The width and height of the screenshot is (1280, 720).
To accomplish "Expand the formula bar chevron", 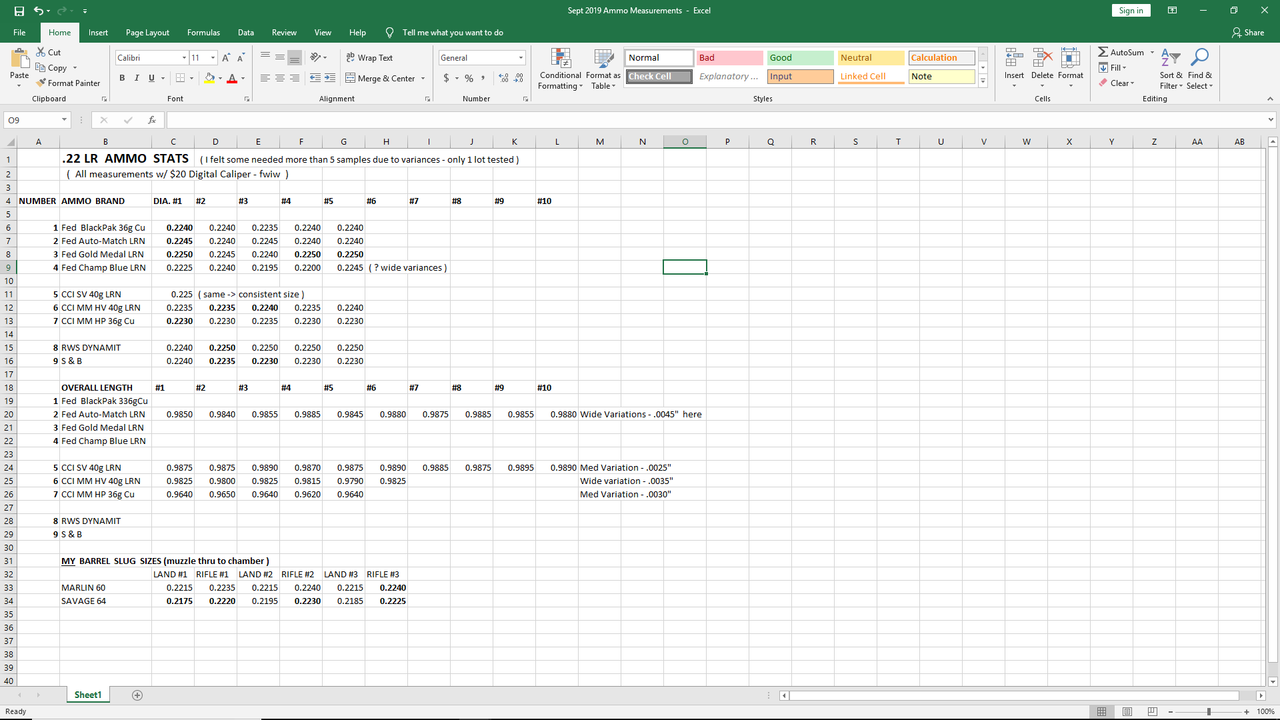I will click(x=1271, y=120).
